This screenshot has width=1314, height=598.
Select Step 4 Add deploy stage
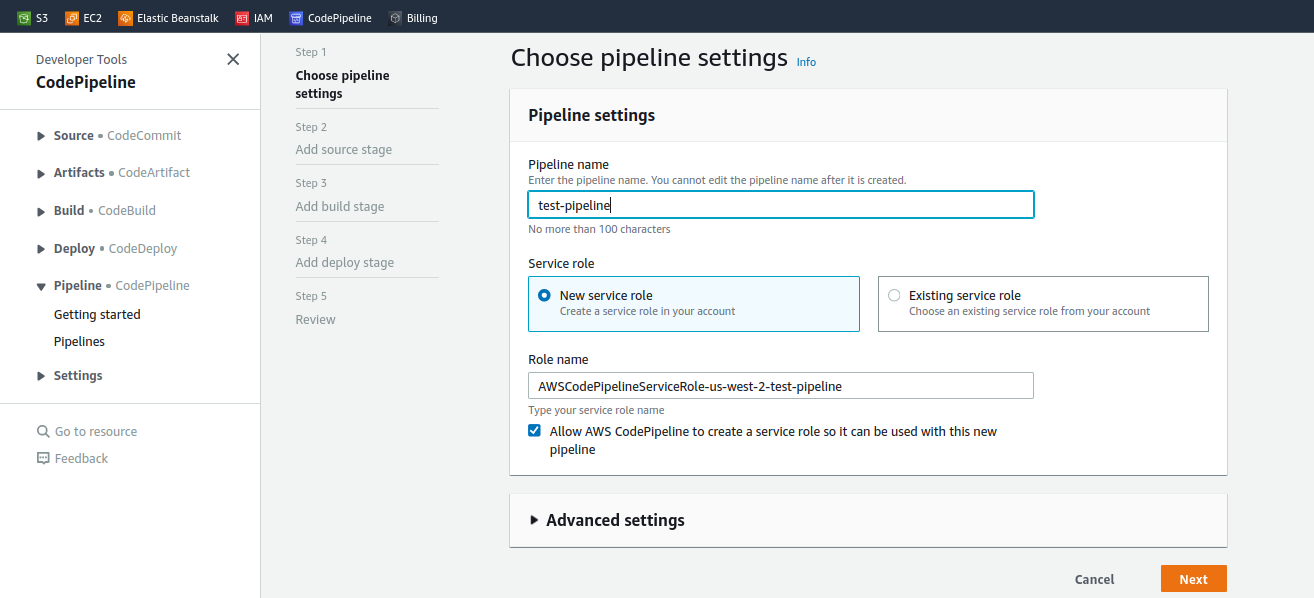[345, 262]
